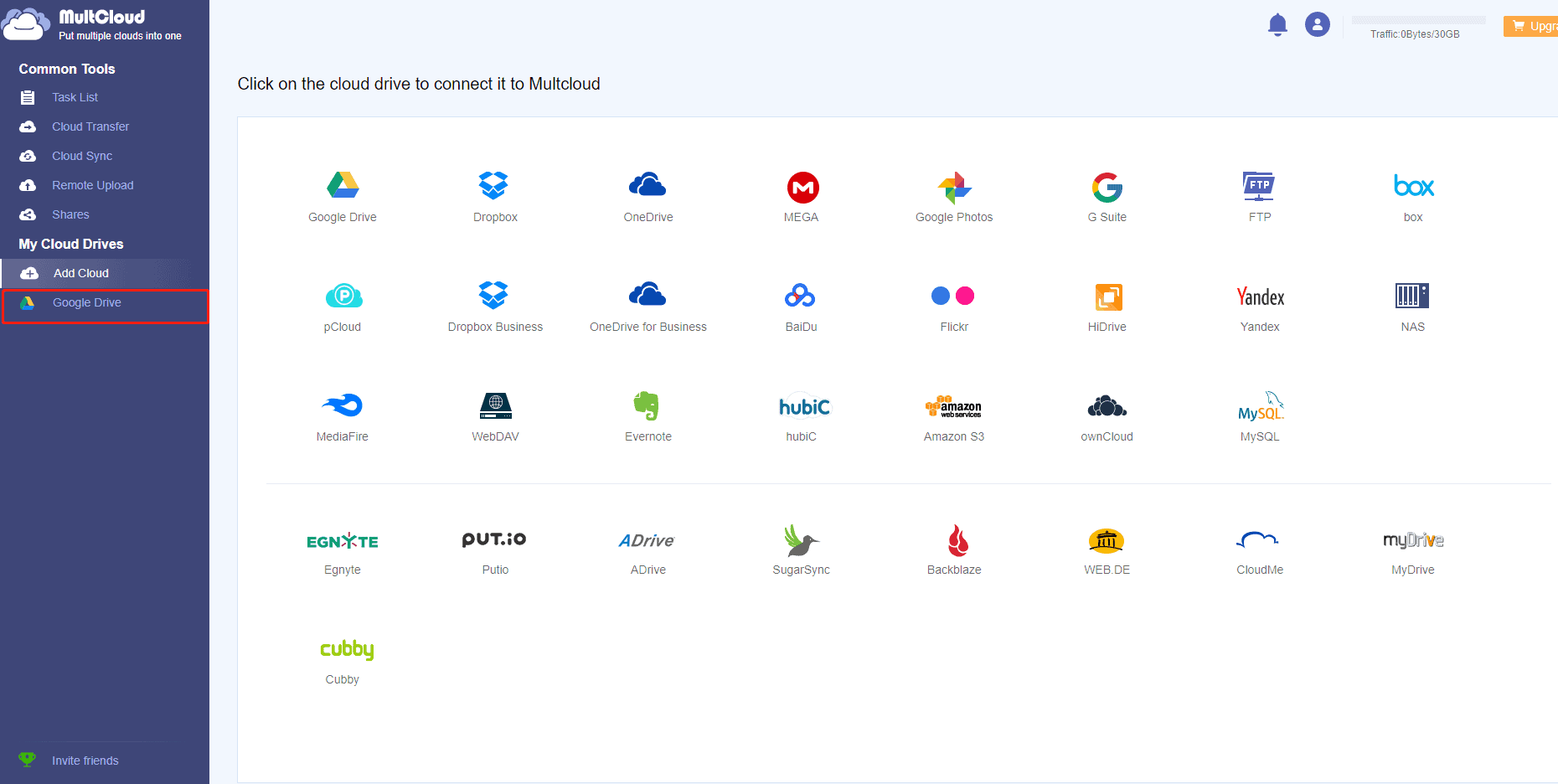The image size is (1558, 784).
Task: Select the MediaFire icon
Action: pos(343,405)
